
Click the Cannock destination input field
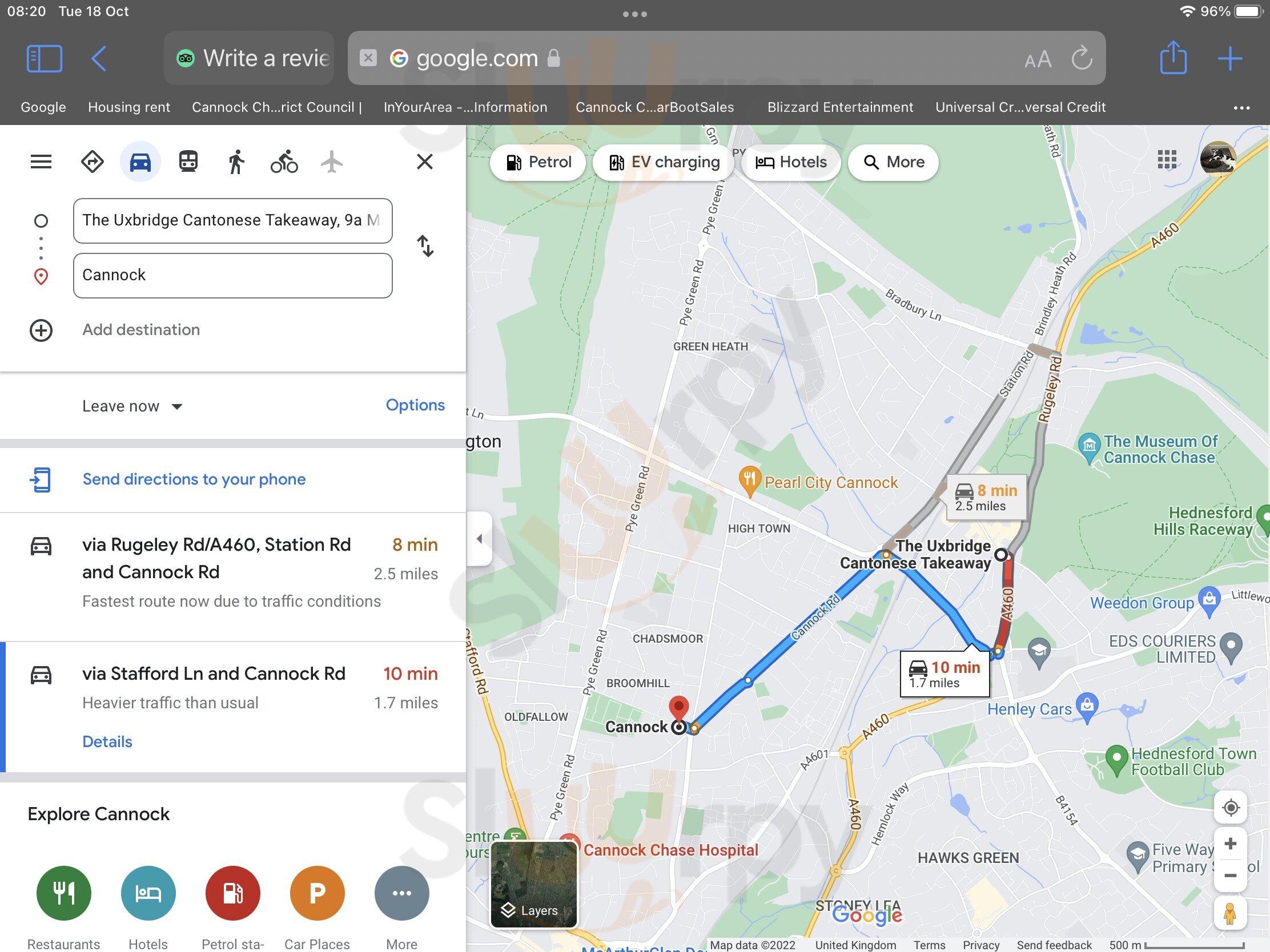(x=232, y=276)
